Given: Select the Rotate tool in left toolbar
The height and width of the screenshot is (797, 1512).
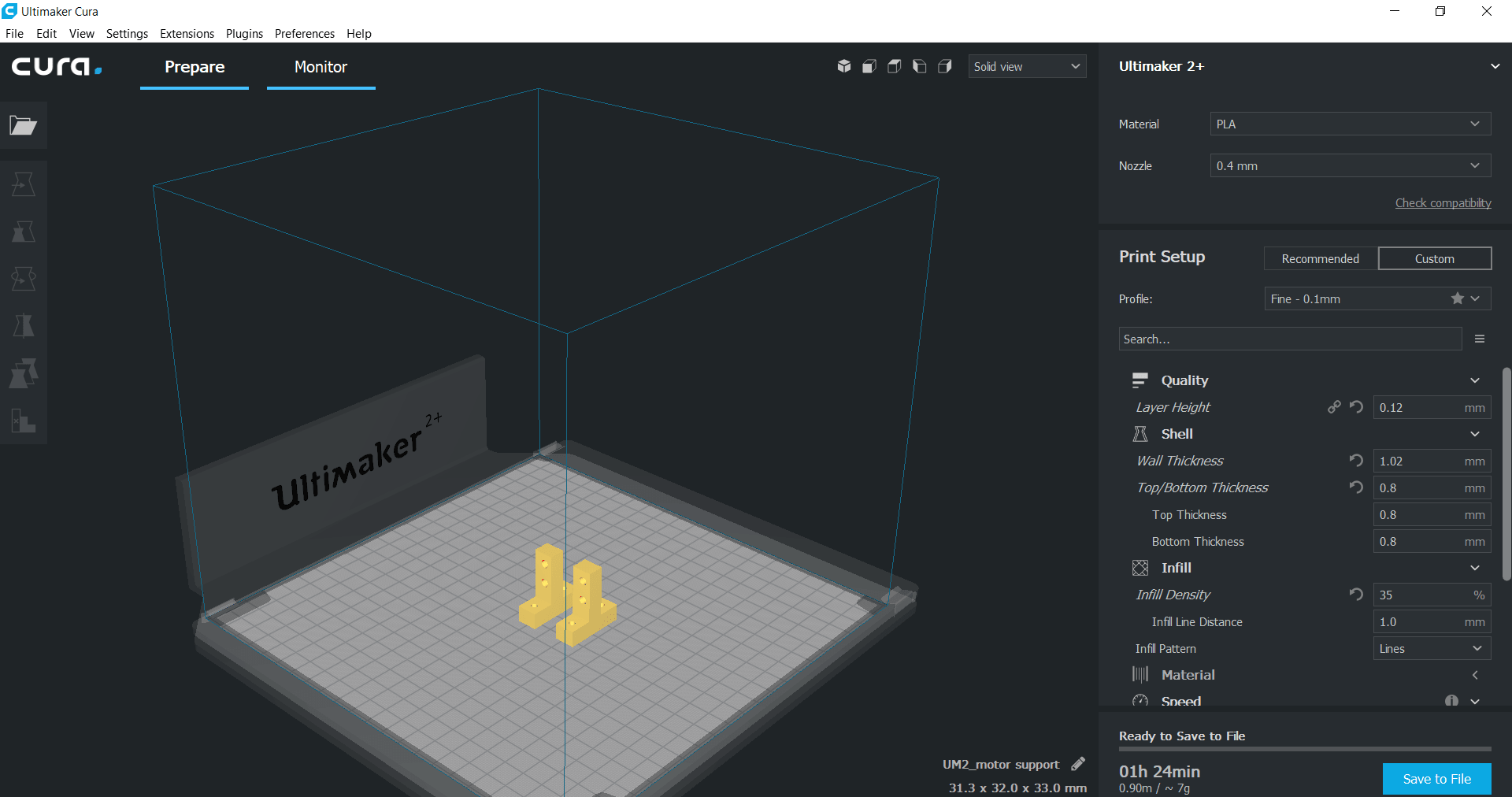Looking at the screenshot, I should [x=23, y=279].
